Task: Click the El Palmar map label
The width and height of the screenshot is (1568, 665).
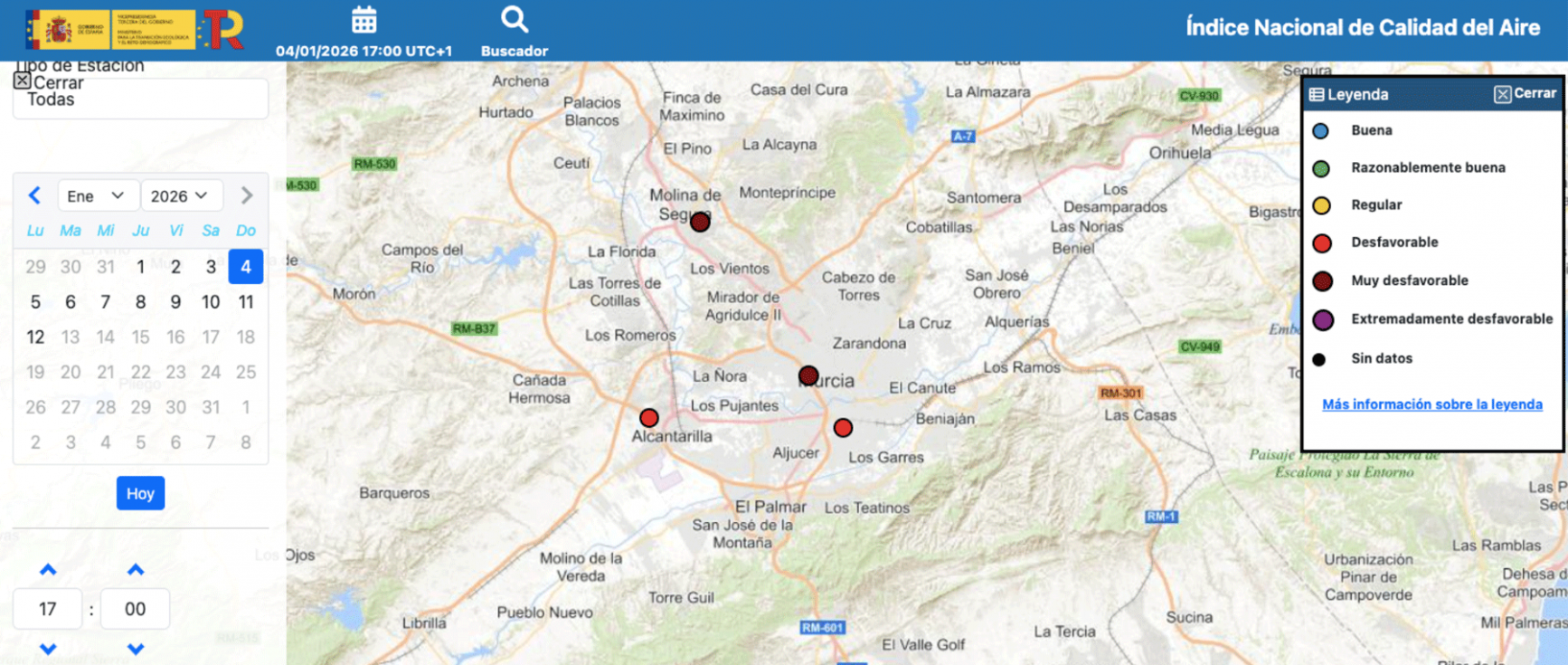Action: click(770, 507)
